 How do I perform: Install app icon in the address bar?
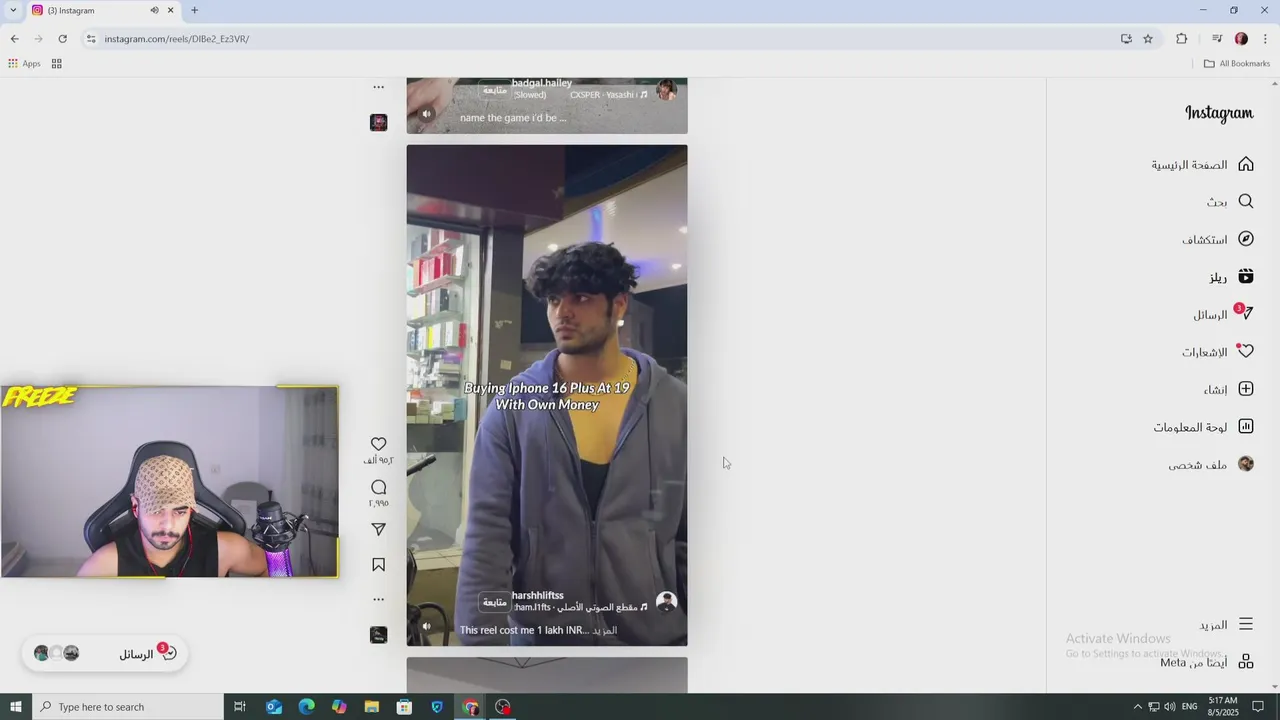click(x=1126, y=39)
